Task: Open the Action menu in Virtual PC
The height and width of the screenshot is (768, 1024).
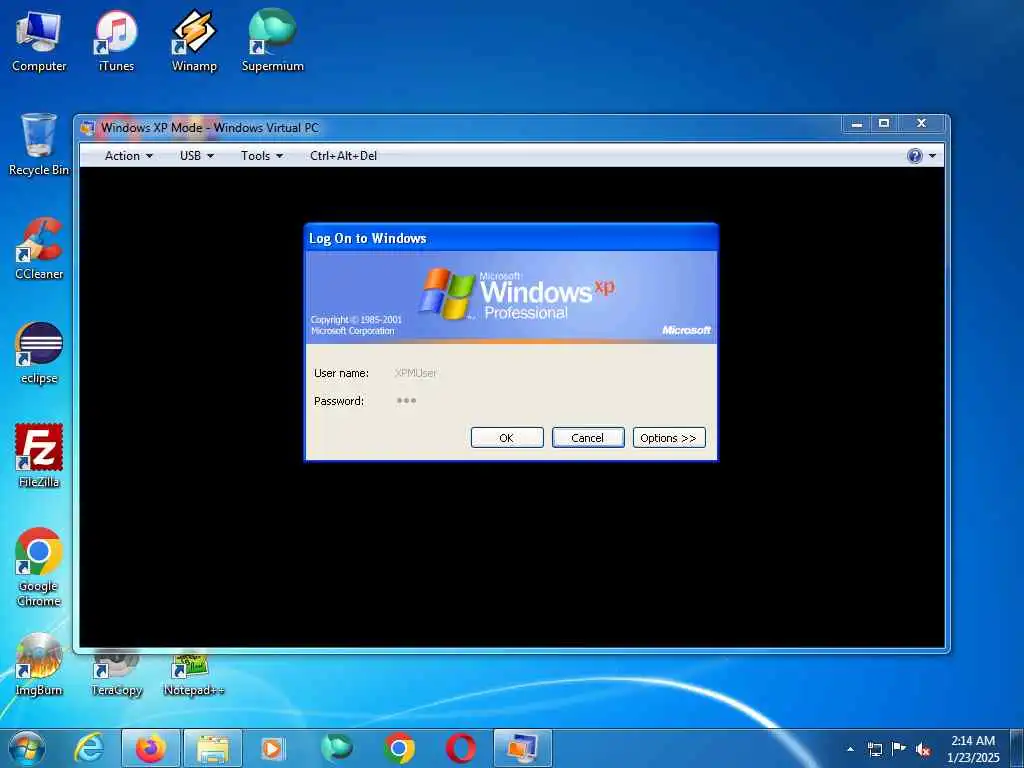Action: click(x=129, y=155)
